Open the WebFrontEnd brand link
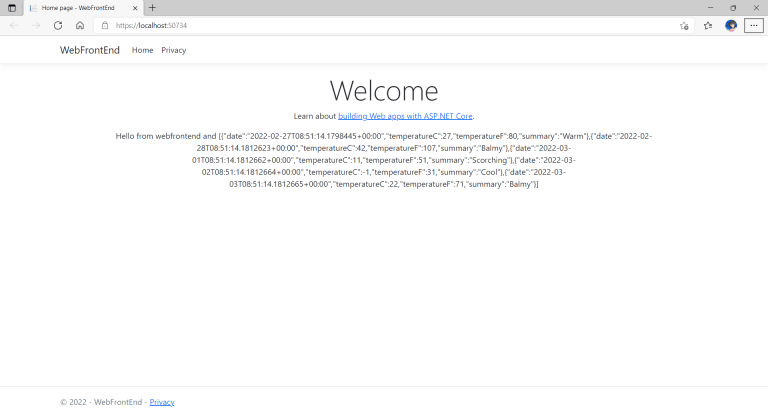The height and width of the screenshot is (416, 768). tap(90, 50)
